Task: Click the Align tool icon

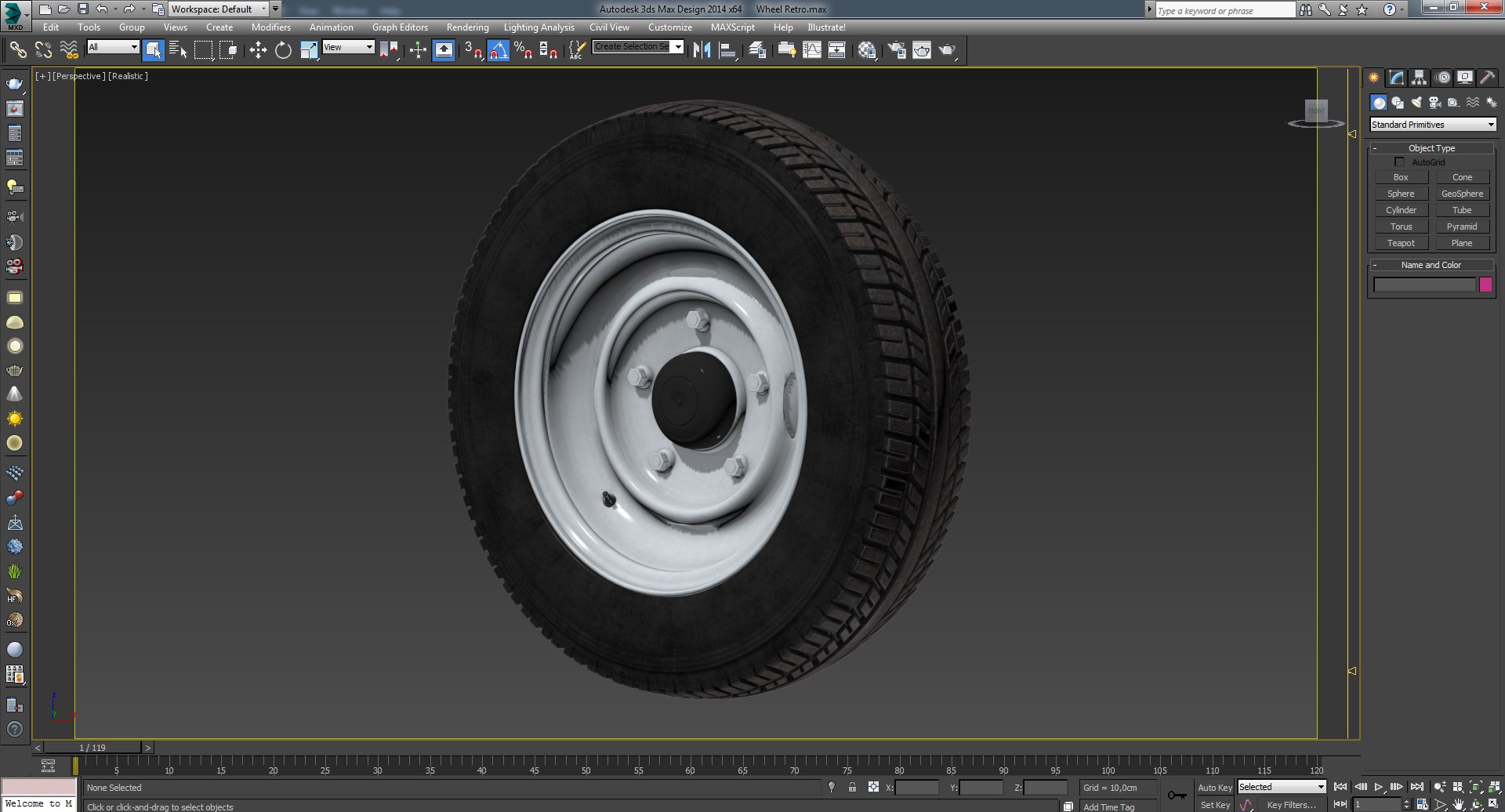Action: click(727, 50)
